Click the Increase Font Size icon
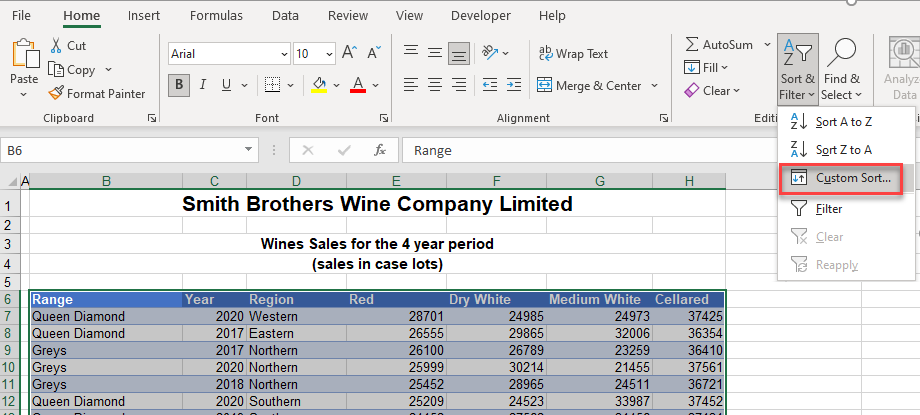This screenshot has height=415, width=920. pyautogui.click(x=349, y=53)
